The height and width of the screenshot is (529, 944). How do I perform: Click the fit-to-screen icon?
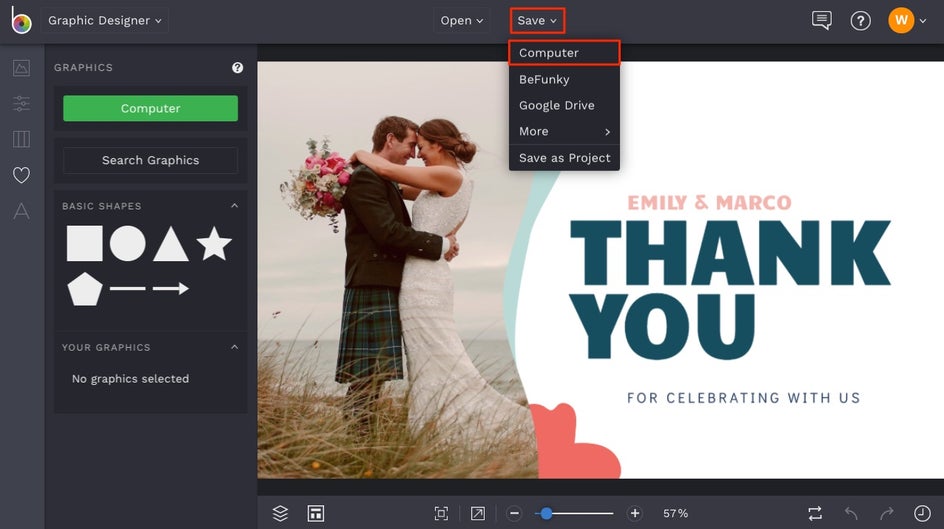[441, 513]
